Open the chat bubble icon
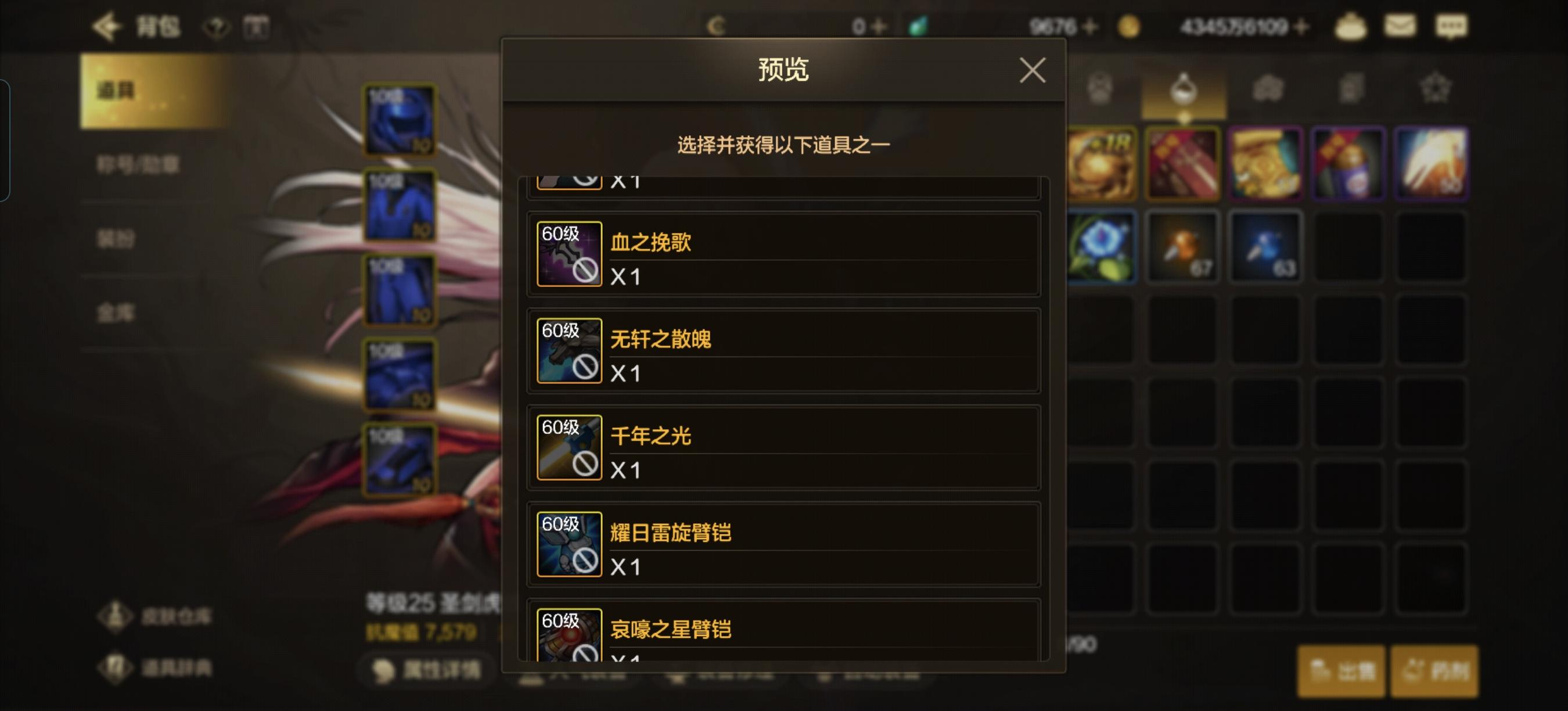 coord(1452,27)
